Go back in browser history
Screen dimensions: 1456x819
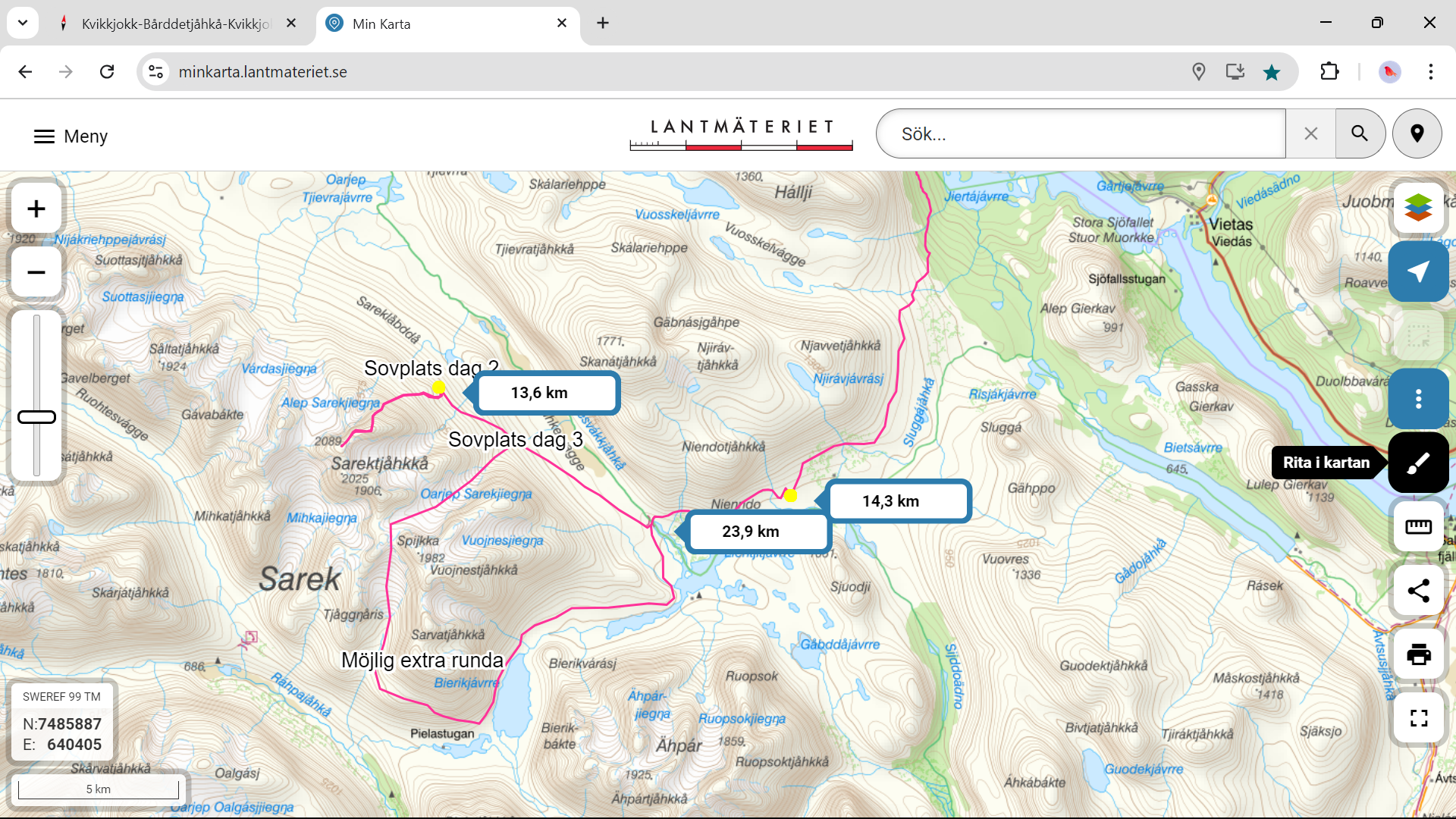pos(25,72)
